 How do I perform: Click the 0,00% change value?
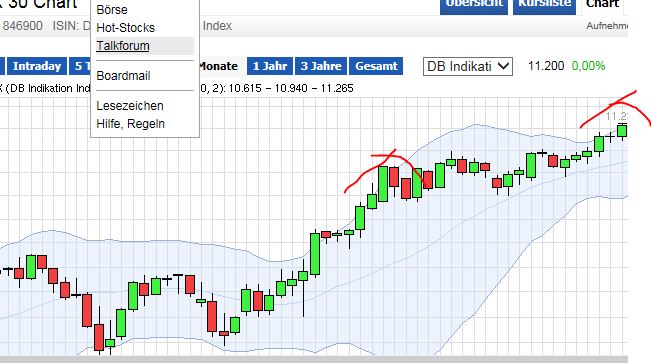pyautogui.click(x=588, y=66)
